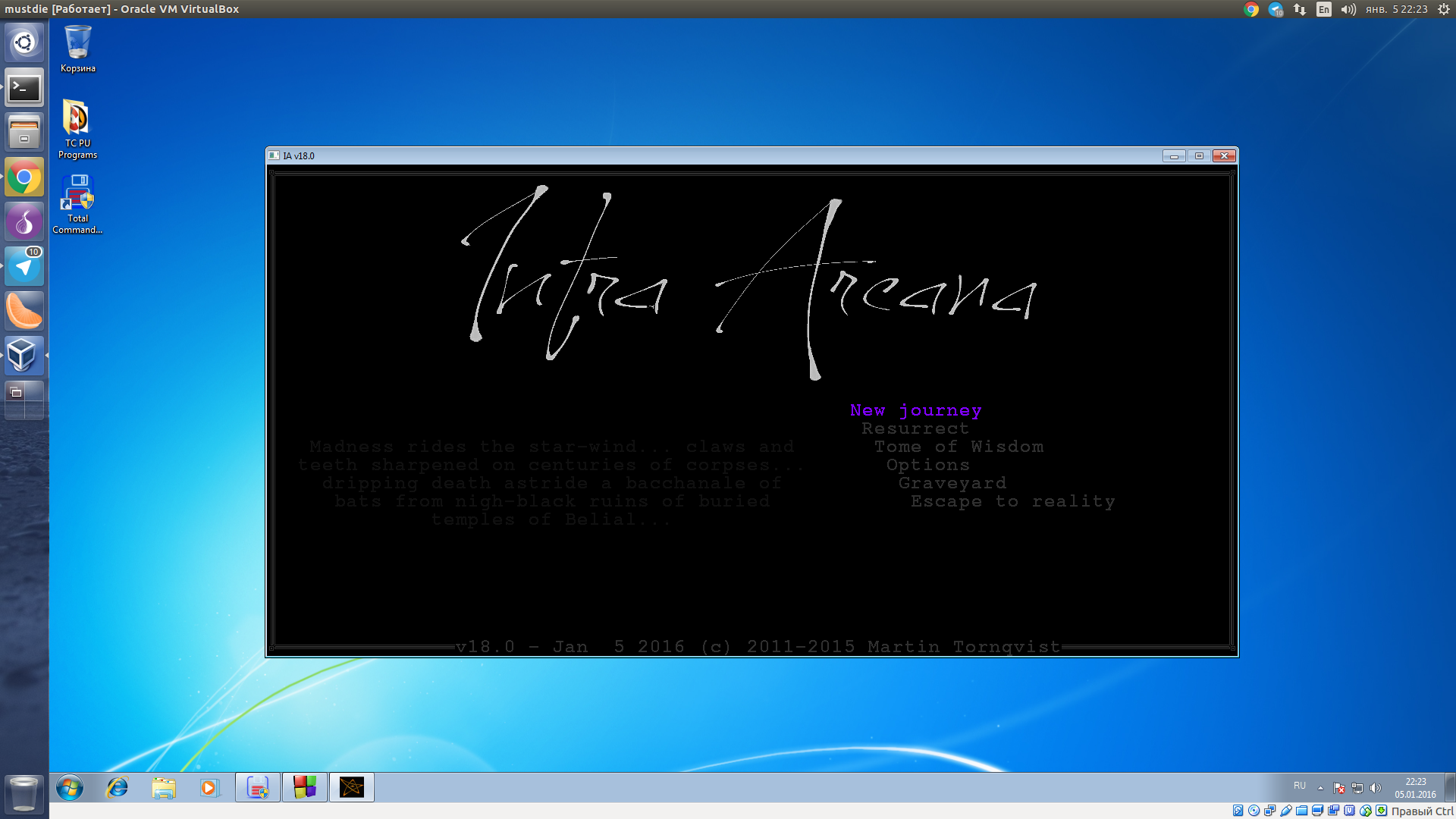Switch to Intra Arcana taskbar icon
The width and height of the screenshot is (1456, 819).
coord(352,788)
